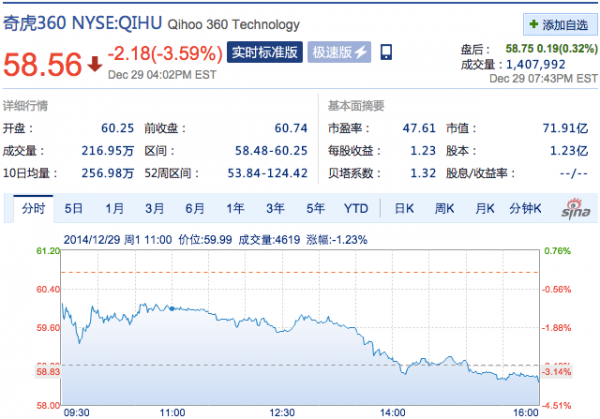Open the 1年 chart view
This screenshot has width=600, height=419.
tap(235, 209)
